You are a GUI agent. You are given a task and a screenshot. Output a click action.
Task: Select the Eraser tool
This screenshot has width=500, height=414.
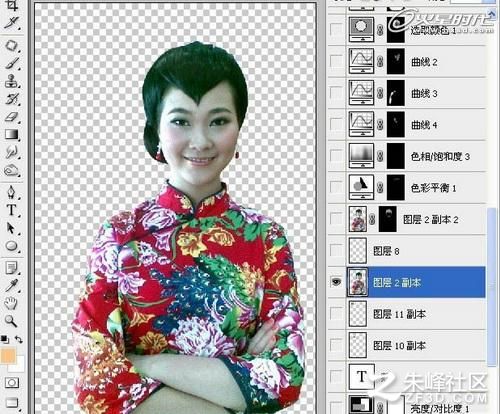click(x=12, y=117)
